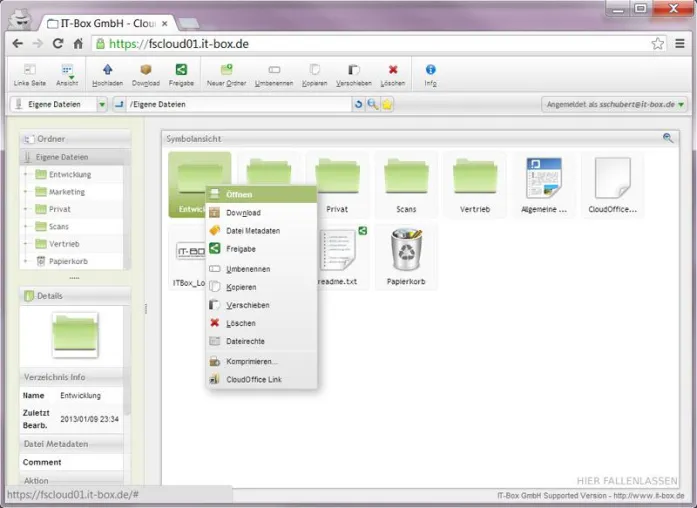Toggle the Linke Seite panel icon
697x508 pixels.
[x=29, y=75]
